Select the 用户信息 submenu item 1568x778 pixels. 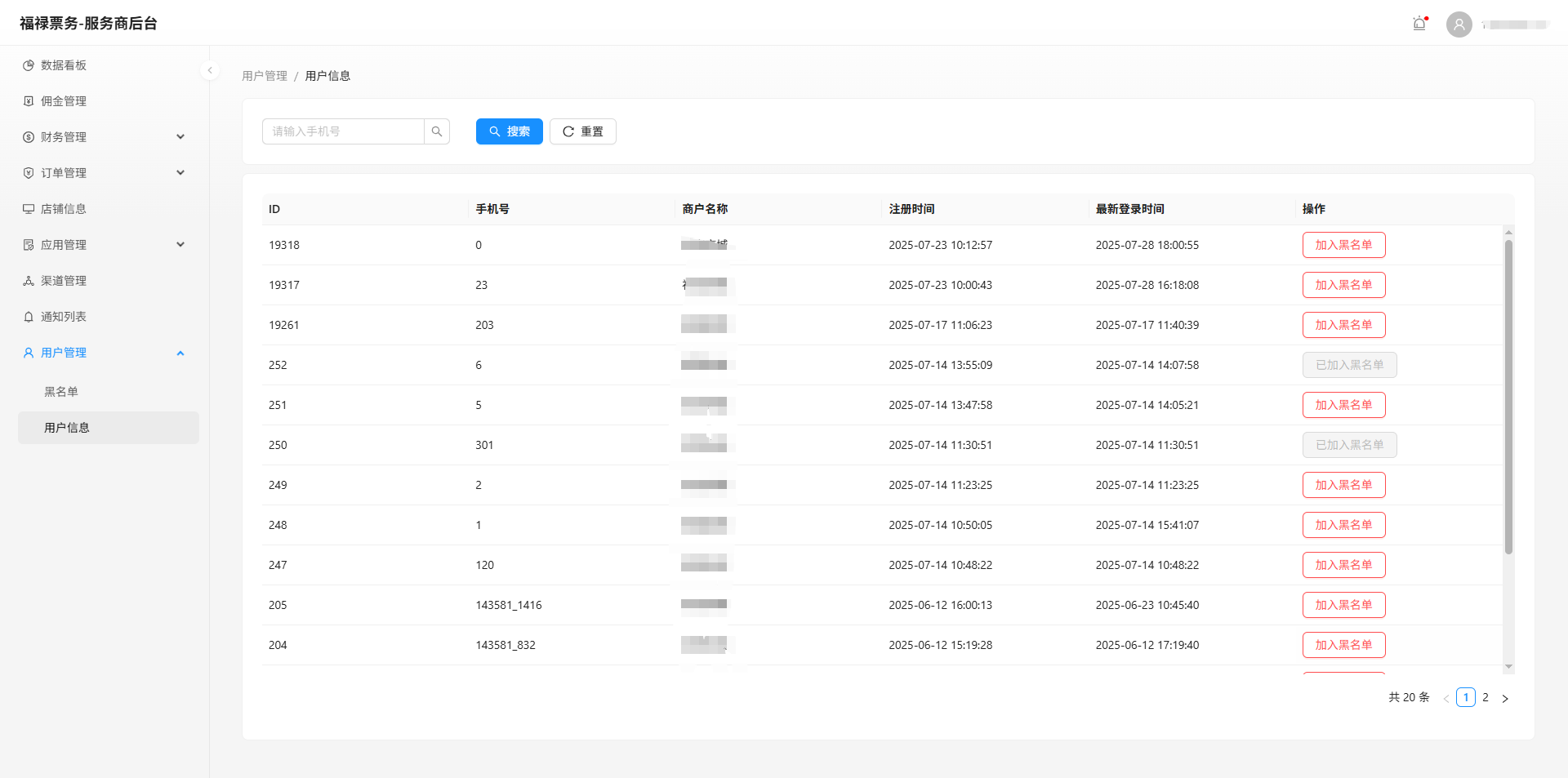67,428
